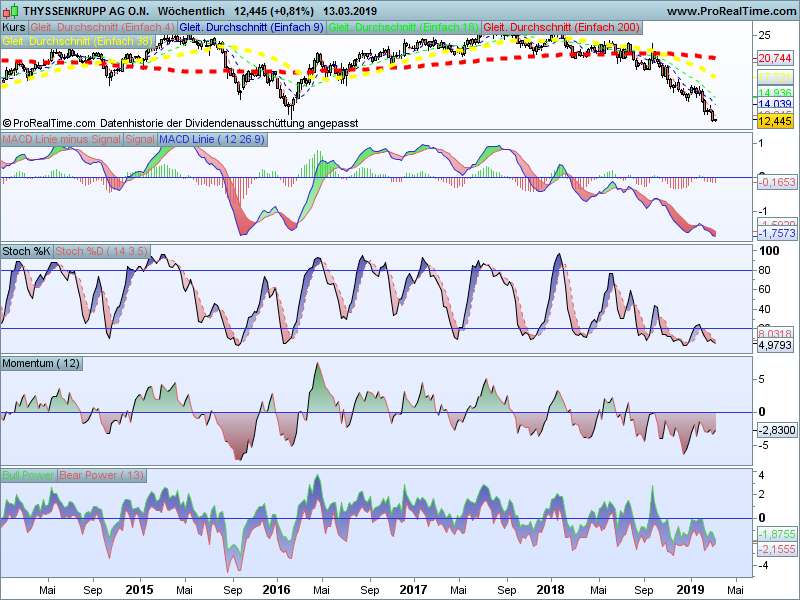
Task: Click the 12,445 (+0,81%) quote text
Action: coord(274,11)
